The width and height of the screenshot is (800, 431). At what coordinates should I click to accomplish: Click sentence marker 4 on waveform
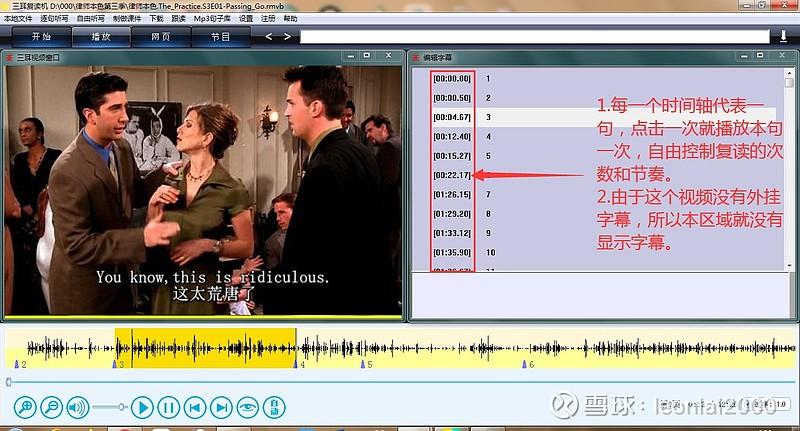tap(295, 364)
